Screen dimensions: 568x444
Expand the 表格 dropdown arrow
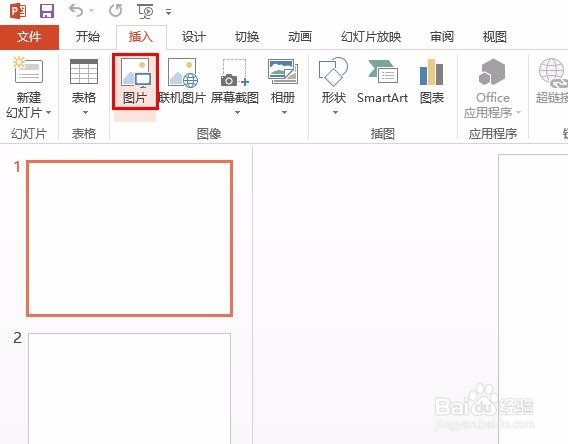pos(85,113)
